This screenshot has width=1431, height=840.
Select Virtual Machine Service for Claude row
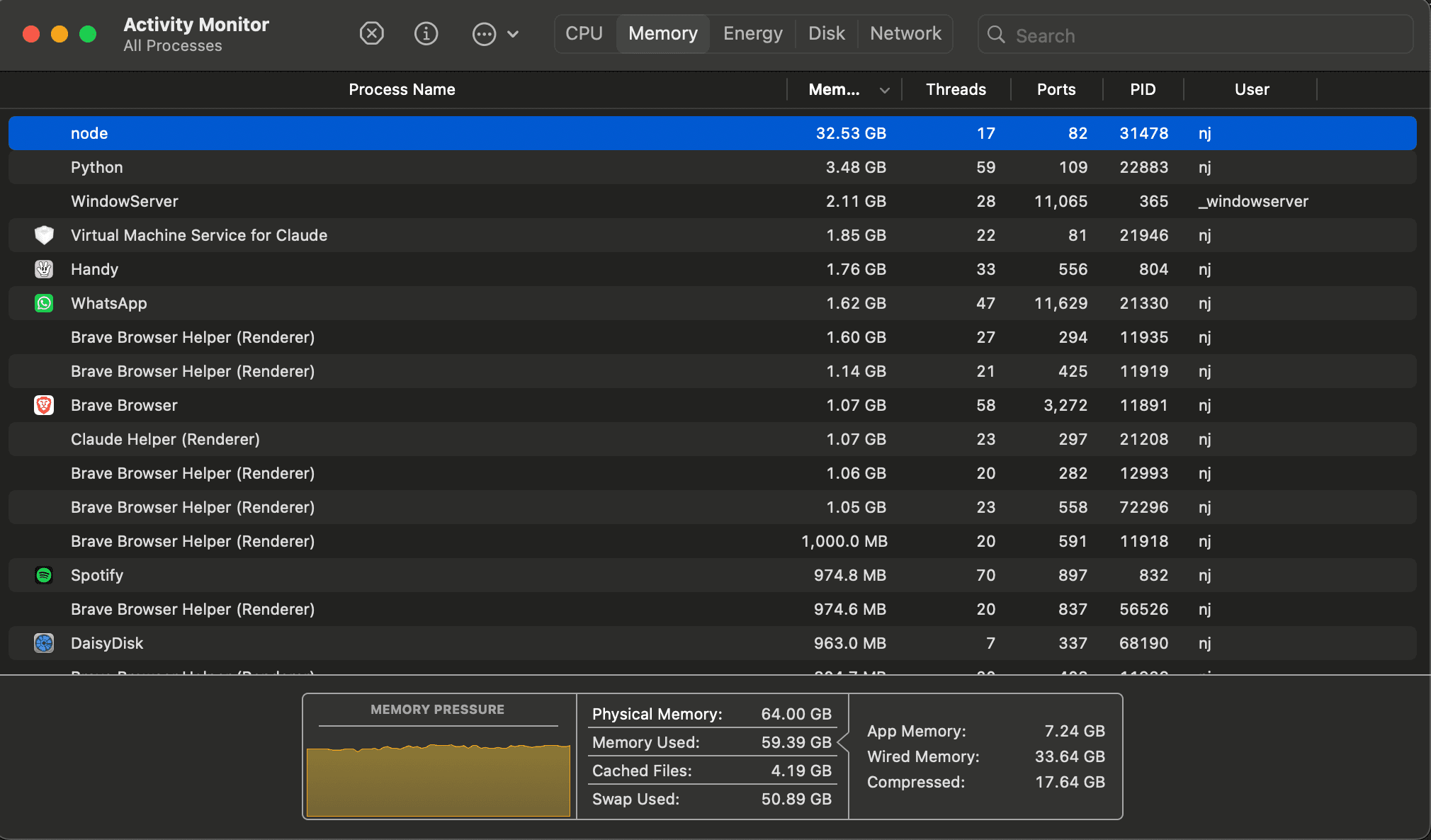click(x=713, y=235)
